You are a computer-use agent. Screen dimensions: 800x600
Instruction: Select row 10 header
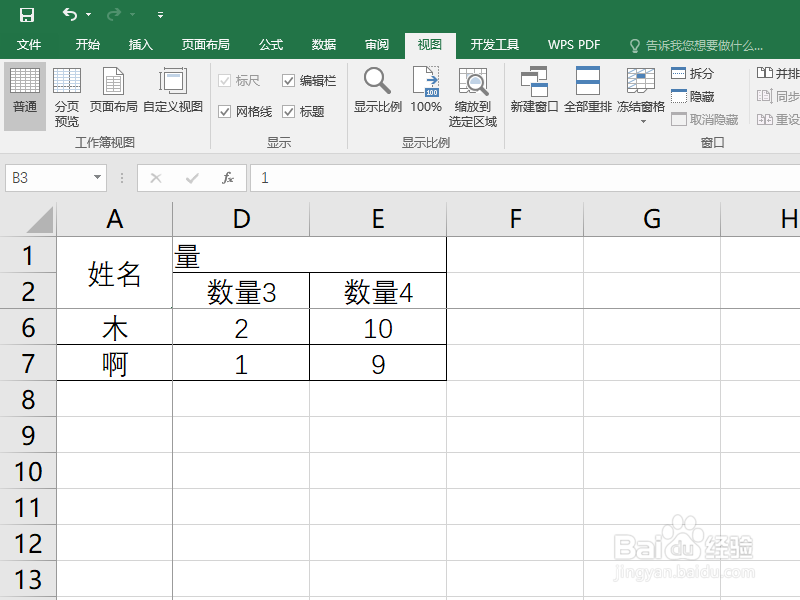click(28, 471)
